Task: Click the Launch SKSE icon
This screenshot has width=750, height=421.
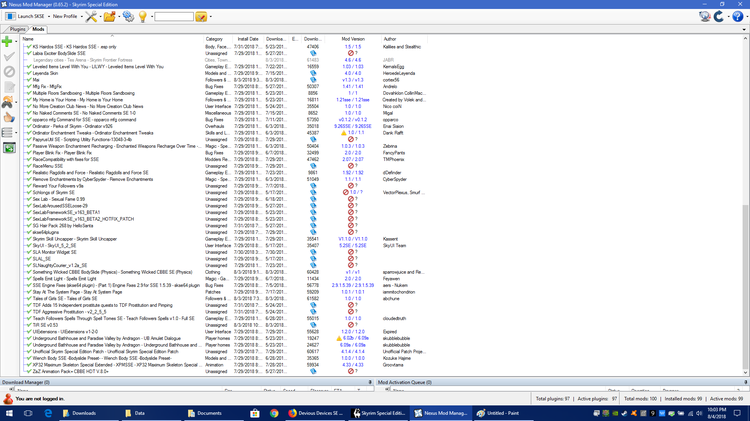Action: pos(10,16)
